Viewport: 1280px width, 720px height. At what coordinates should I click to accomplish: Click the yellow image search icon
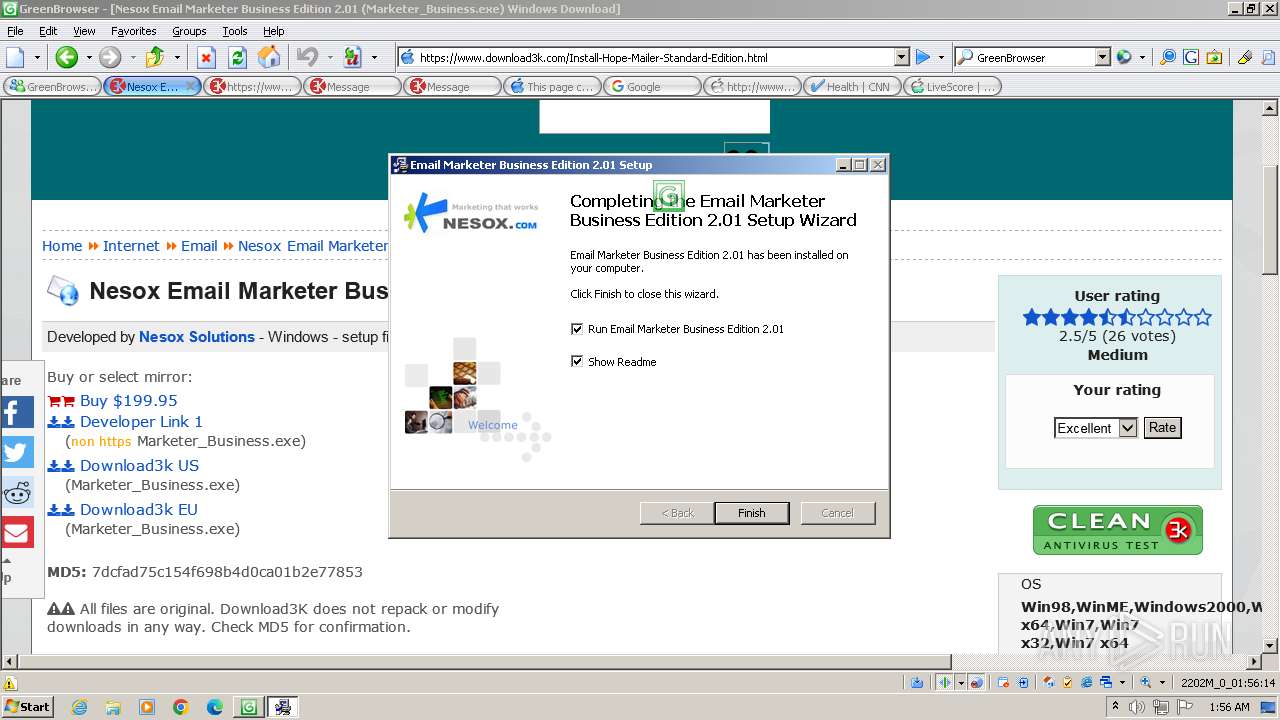coord(1214,57)
